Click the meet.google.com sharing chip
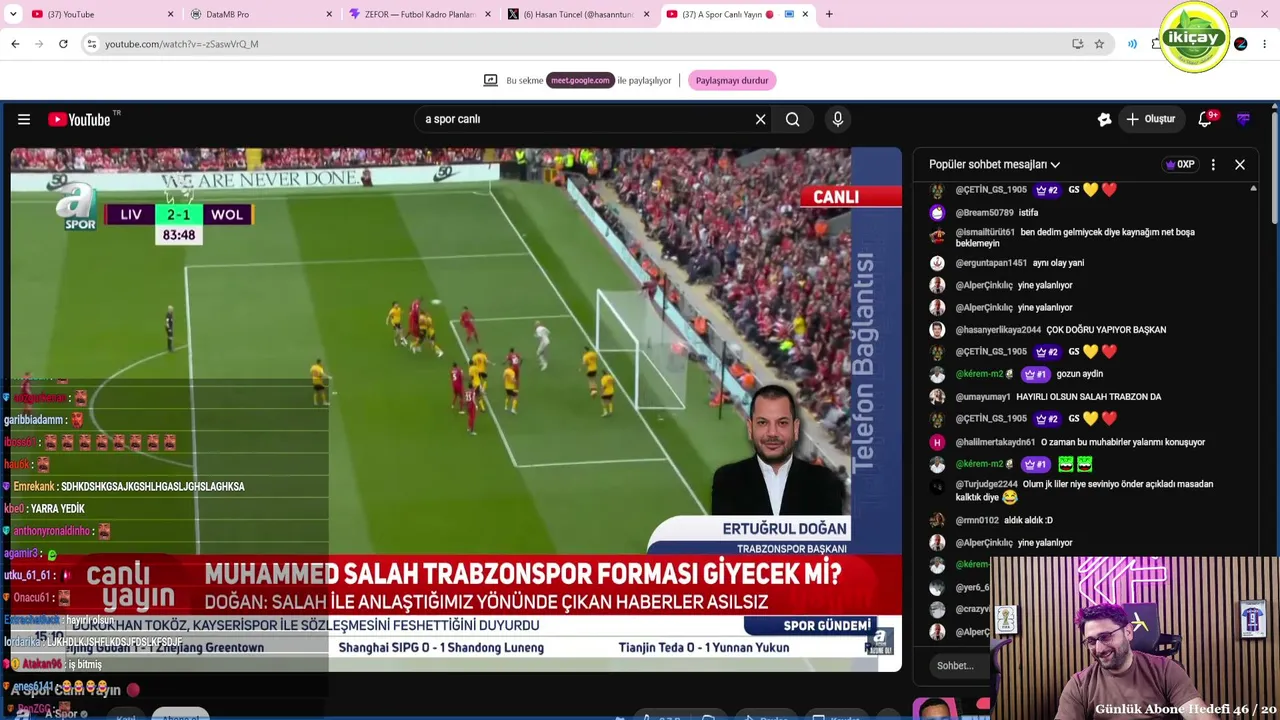 pyautogui.click(x=580, y=80)
